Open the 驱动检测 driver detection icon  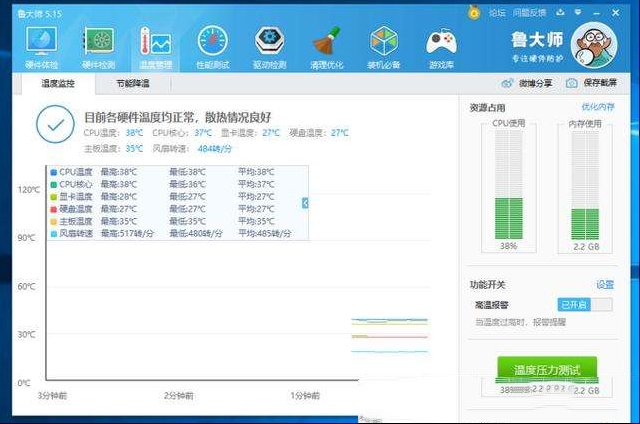pos(269,47)
